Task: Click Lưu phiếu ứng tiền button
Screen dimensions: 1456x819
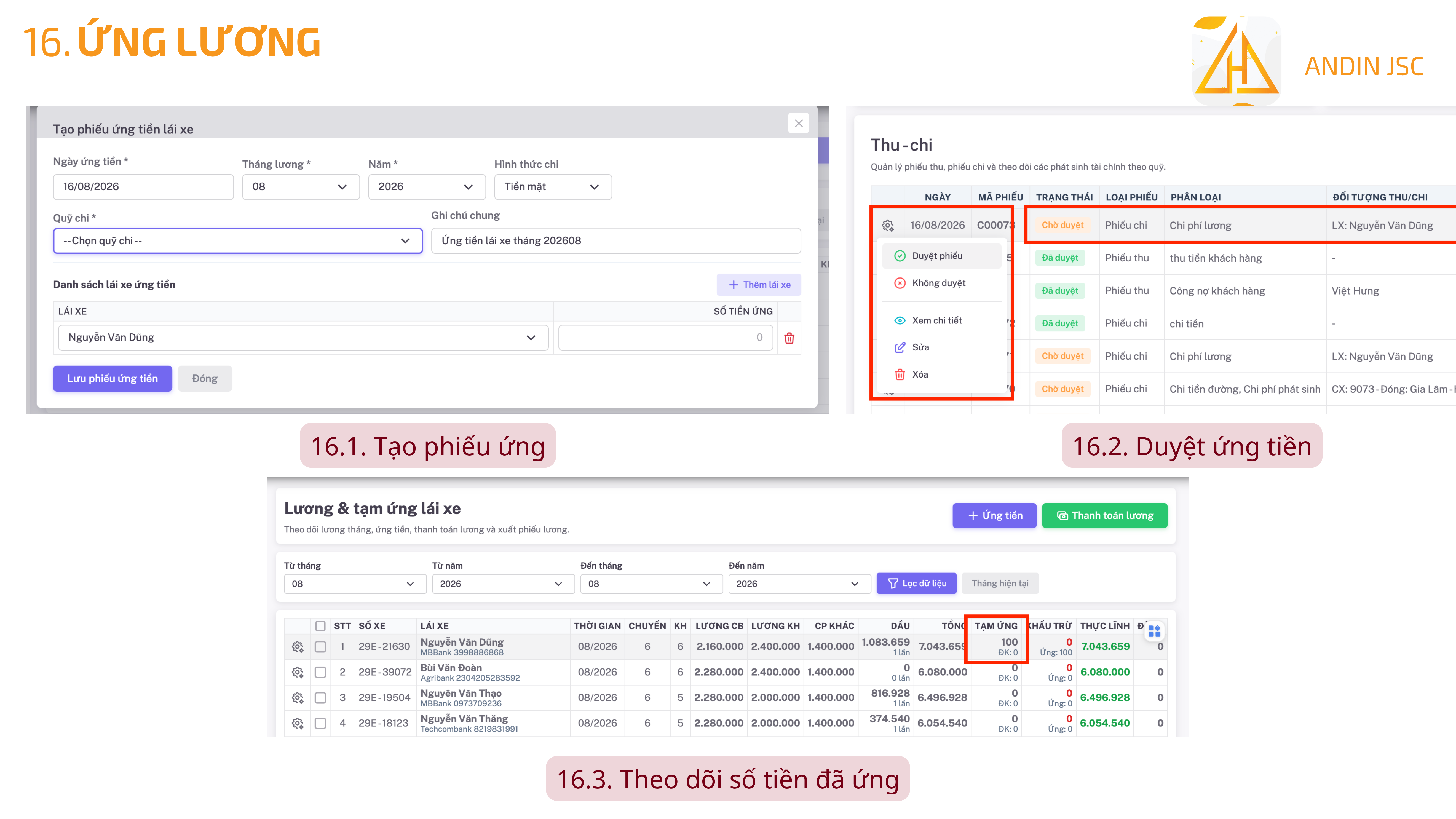Action: pos(113,379)
